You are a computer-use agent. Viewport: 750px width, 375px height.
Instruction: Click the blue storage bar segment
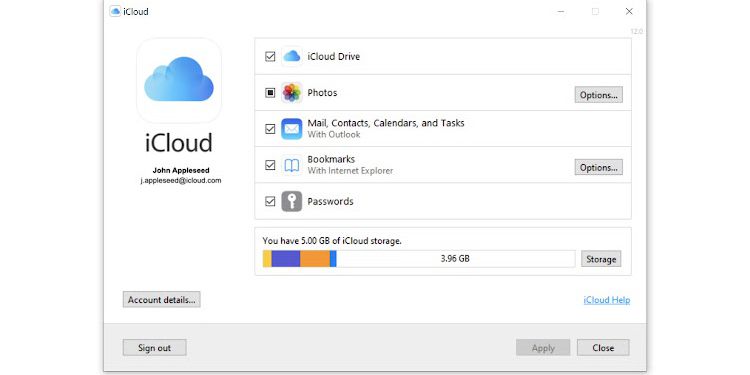tap(333, 259)
